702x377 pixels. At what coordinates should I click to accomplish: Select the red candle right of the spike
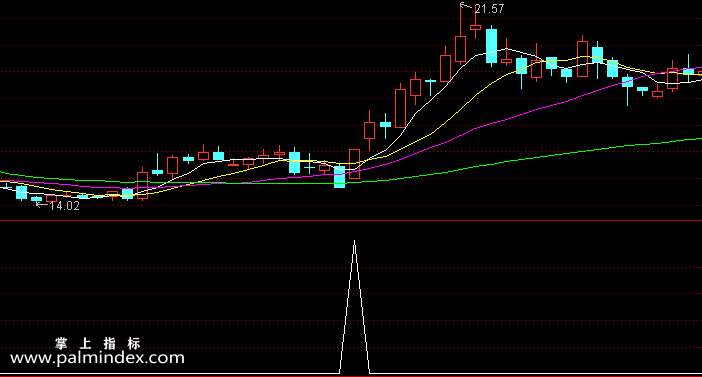(x=369, y=130)
